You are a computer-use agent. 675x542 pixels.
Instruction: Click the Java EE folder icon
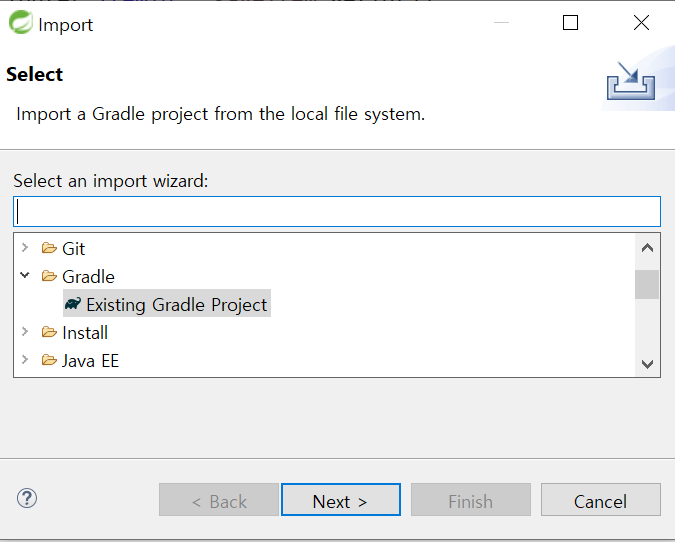(x=49, y=361)
